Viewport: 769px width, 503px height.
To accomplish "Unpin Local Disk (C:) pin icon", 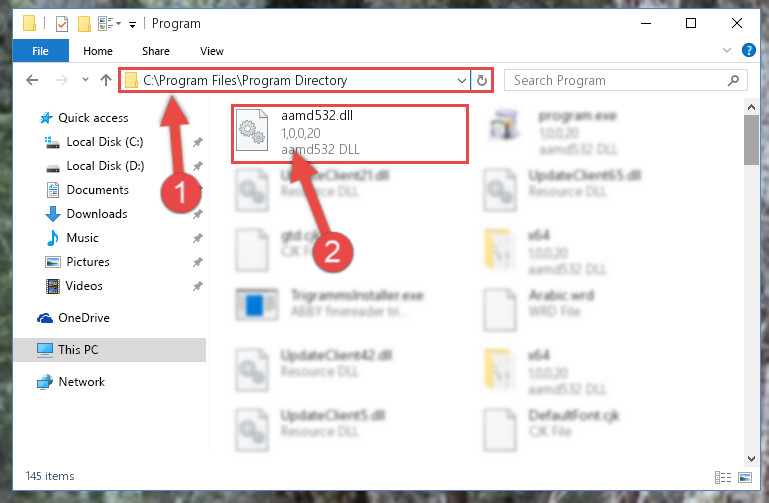I will 198,142.
